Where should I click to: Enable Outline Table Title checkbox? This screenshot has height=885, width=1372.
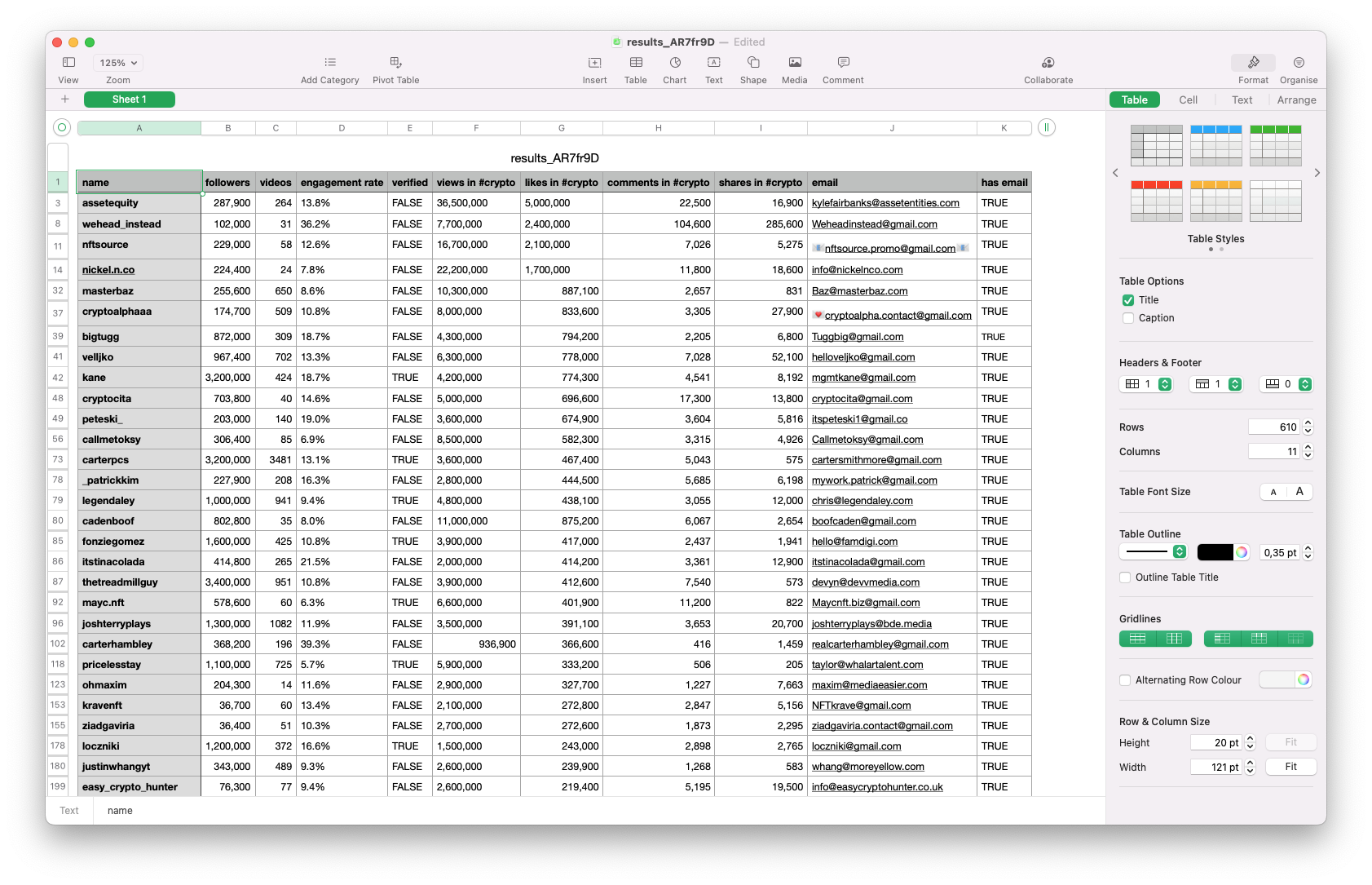(1125, 577)
